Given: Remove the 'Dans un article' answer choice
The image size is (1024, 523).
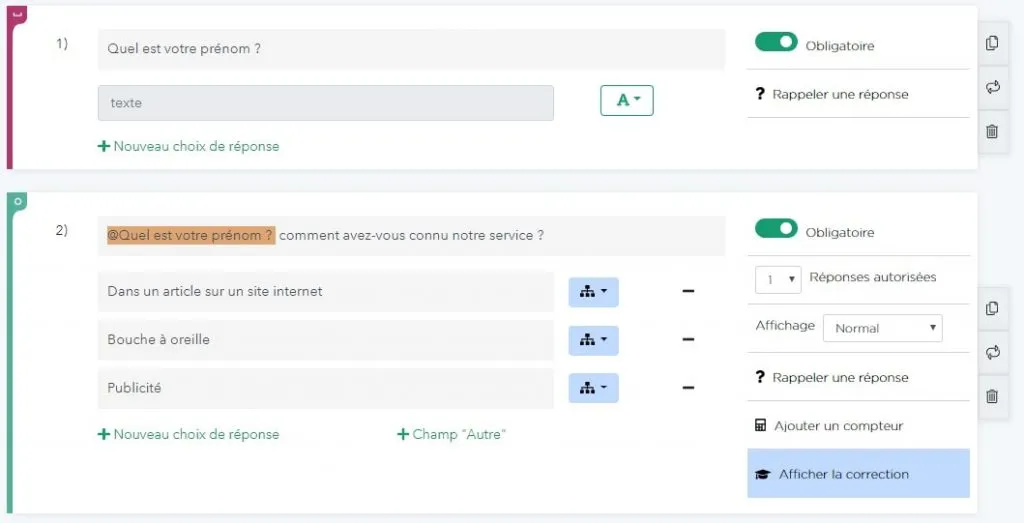Looking at the screenshot, I should [688, 292].
